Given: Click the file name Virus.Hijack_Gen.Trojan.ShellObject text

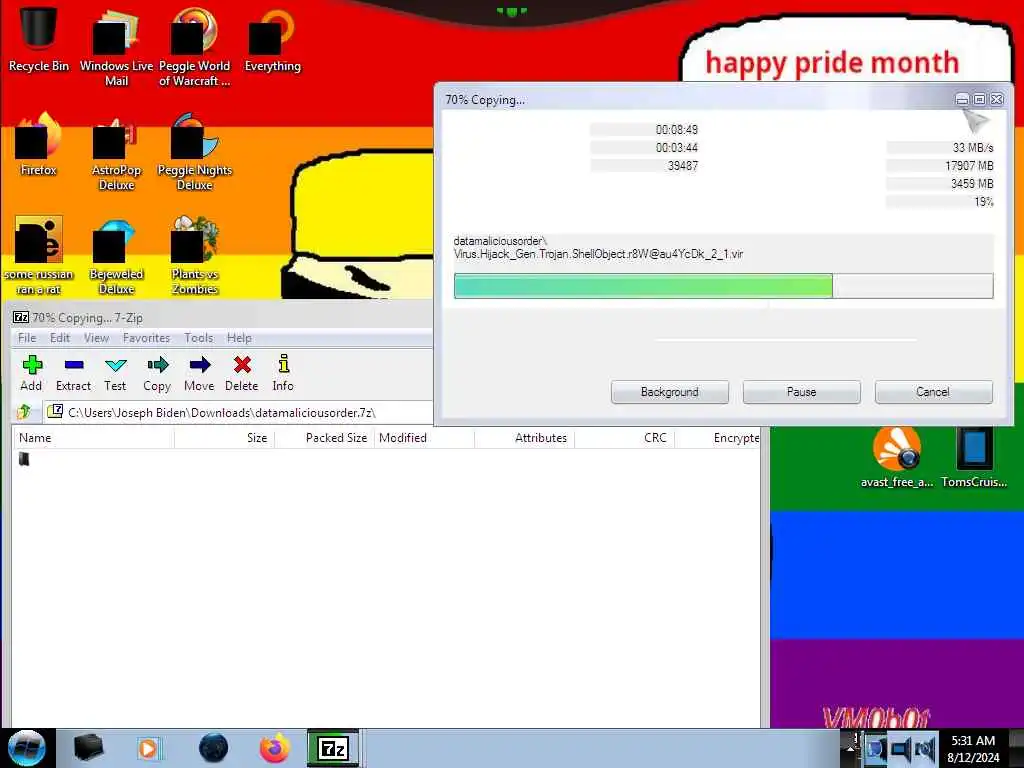Looking at the screenshot, I should 598,254.
